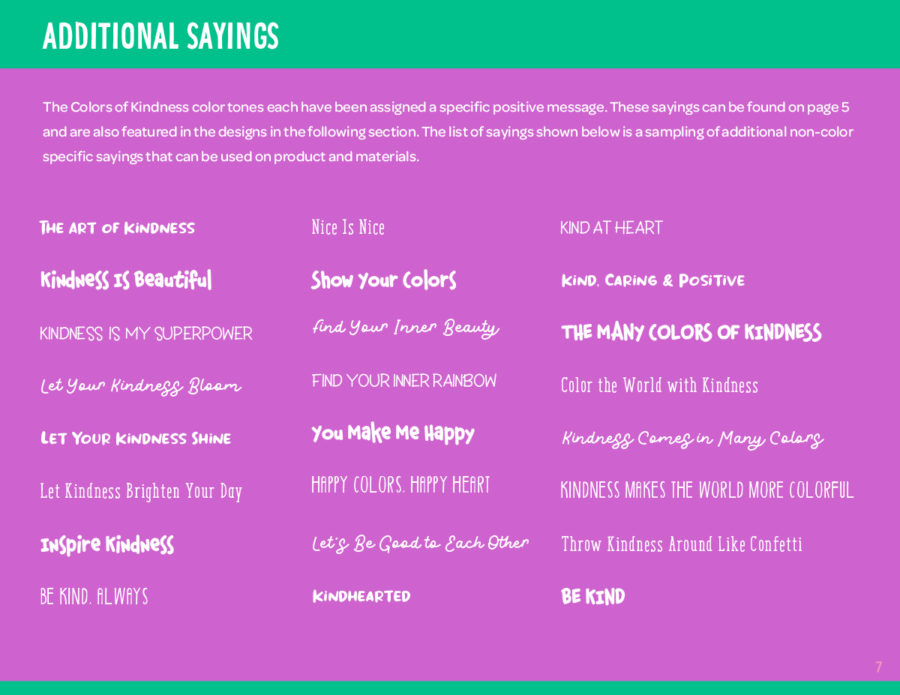Click the intro paragraph about Colors of Kindness
900x695 pixels.
(447, 132)
